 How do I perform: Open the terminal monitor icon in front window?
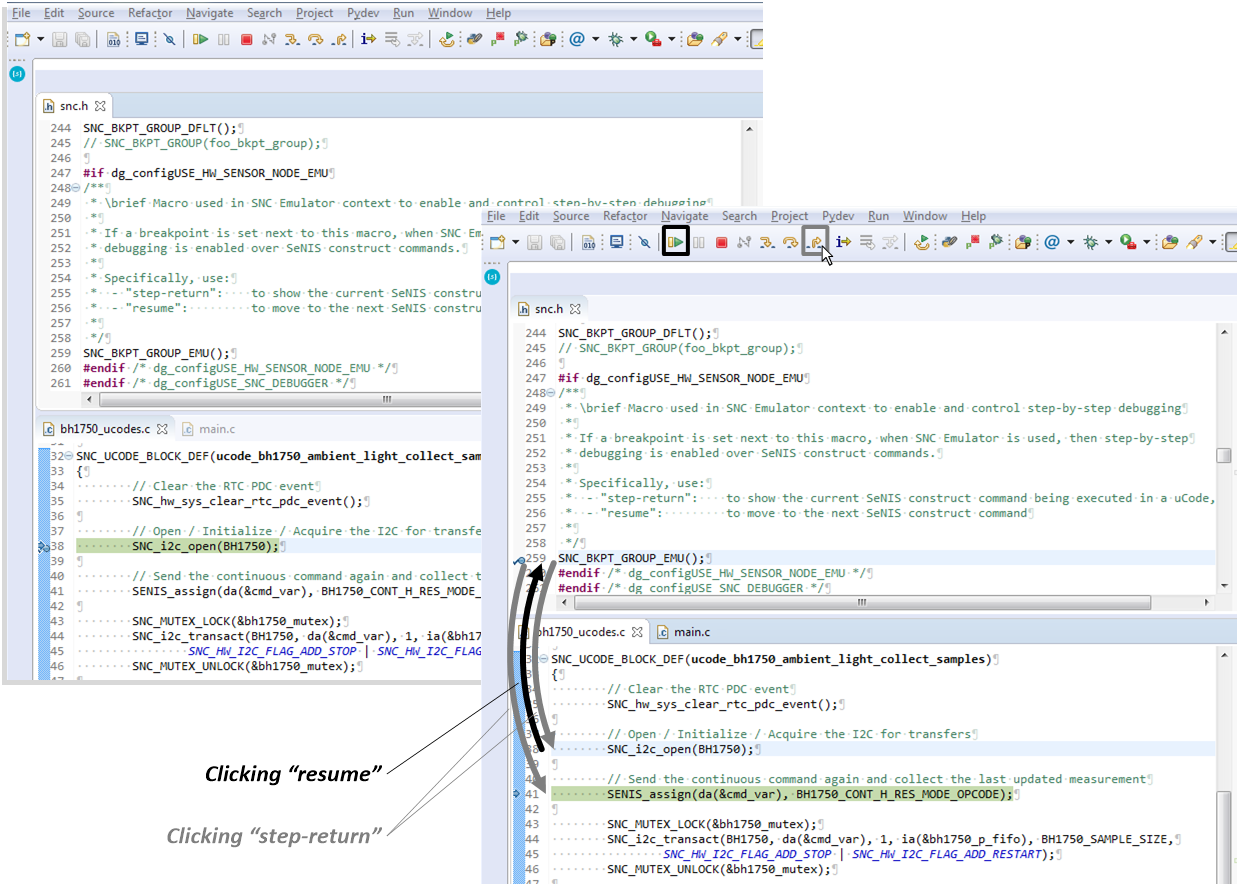[616, 242]
